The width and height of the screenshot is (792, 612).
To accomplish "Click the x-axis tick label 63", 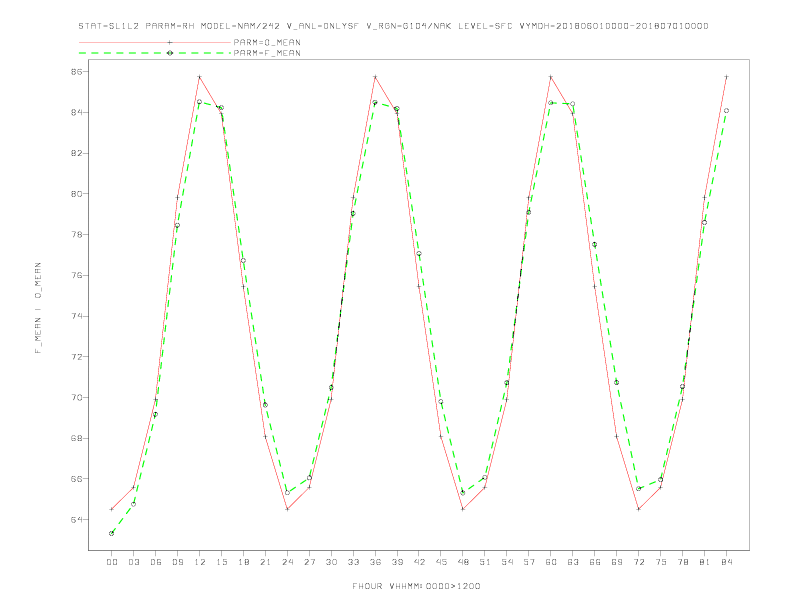I will (573, 562).
